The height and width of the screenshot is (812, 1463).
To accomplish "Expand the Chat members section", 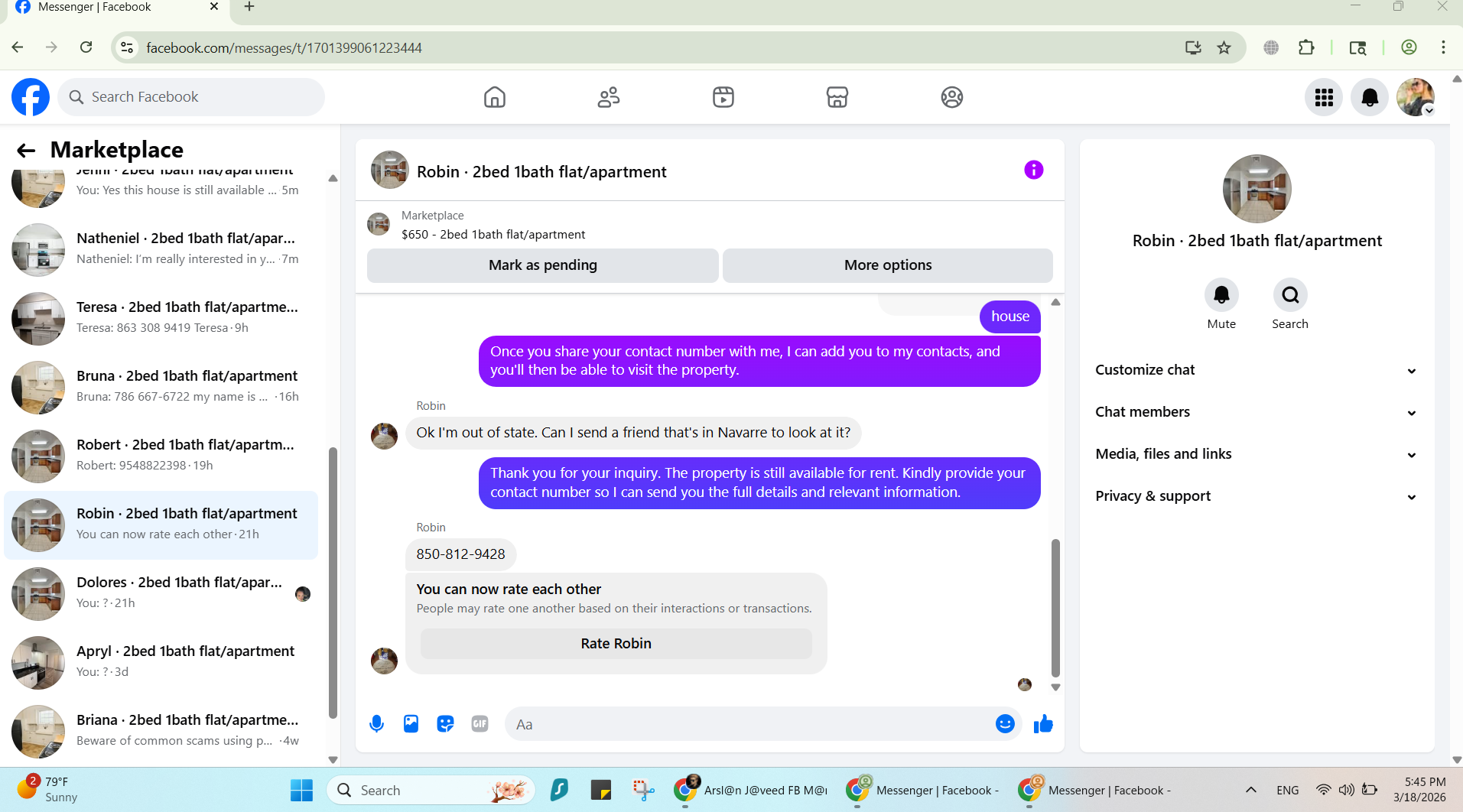I will (1257, 412).
